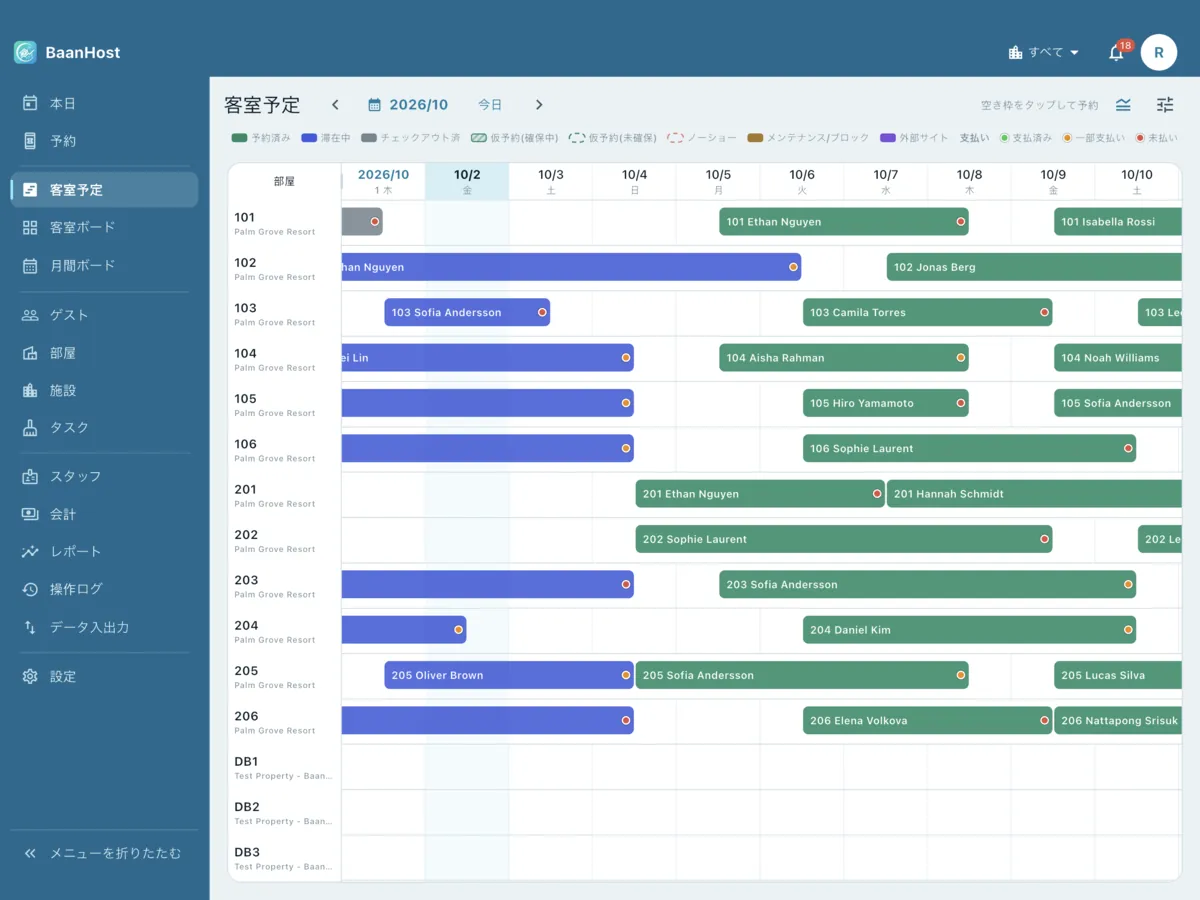The image size is (1200, 900).
Task: Open 操作ログ in the sidebar
Action: click(104, 589)
